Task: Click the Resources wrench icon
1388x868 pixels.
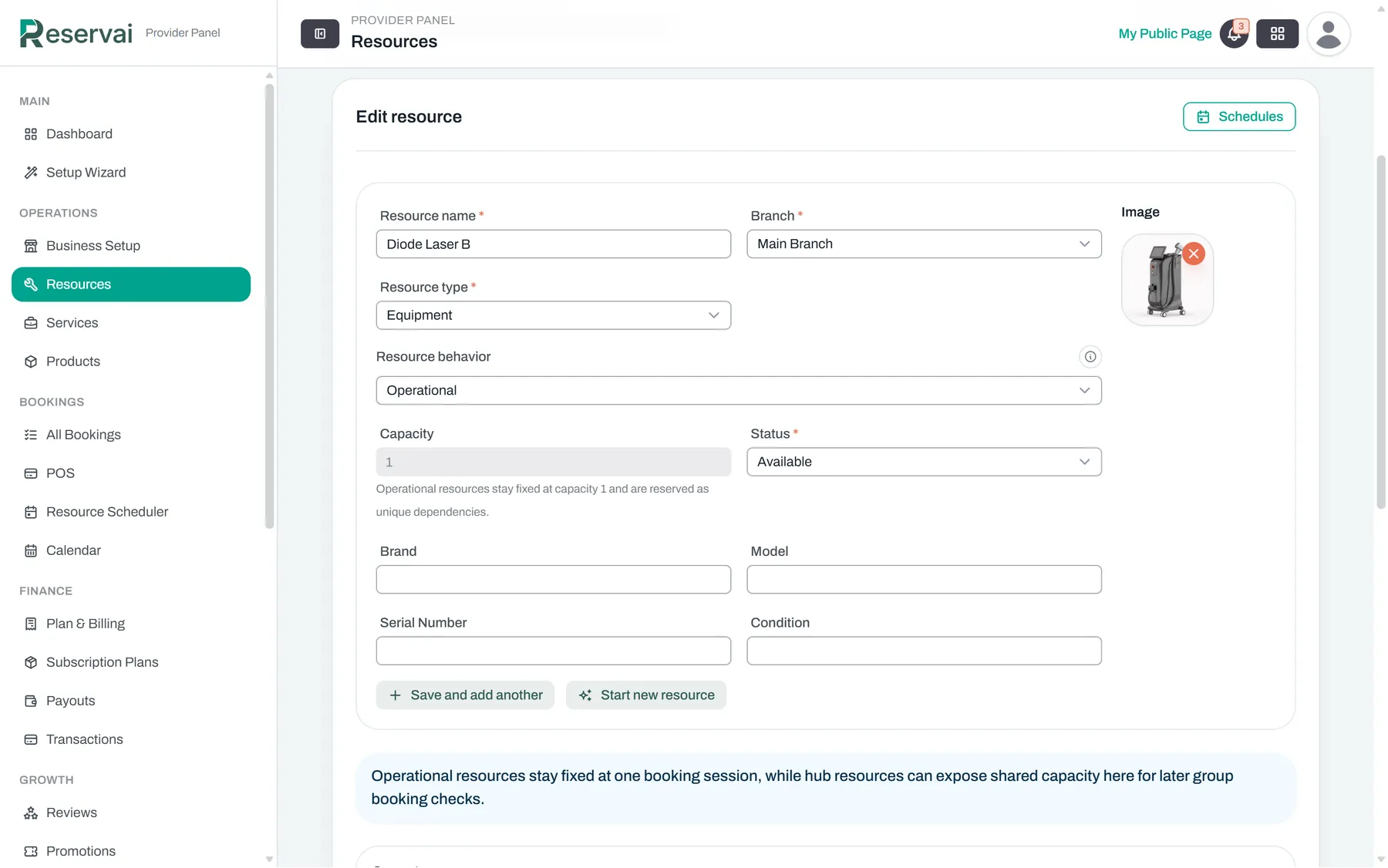Action: click(x=31, y=284)
